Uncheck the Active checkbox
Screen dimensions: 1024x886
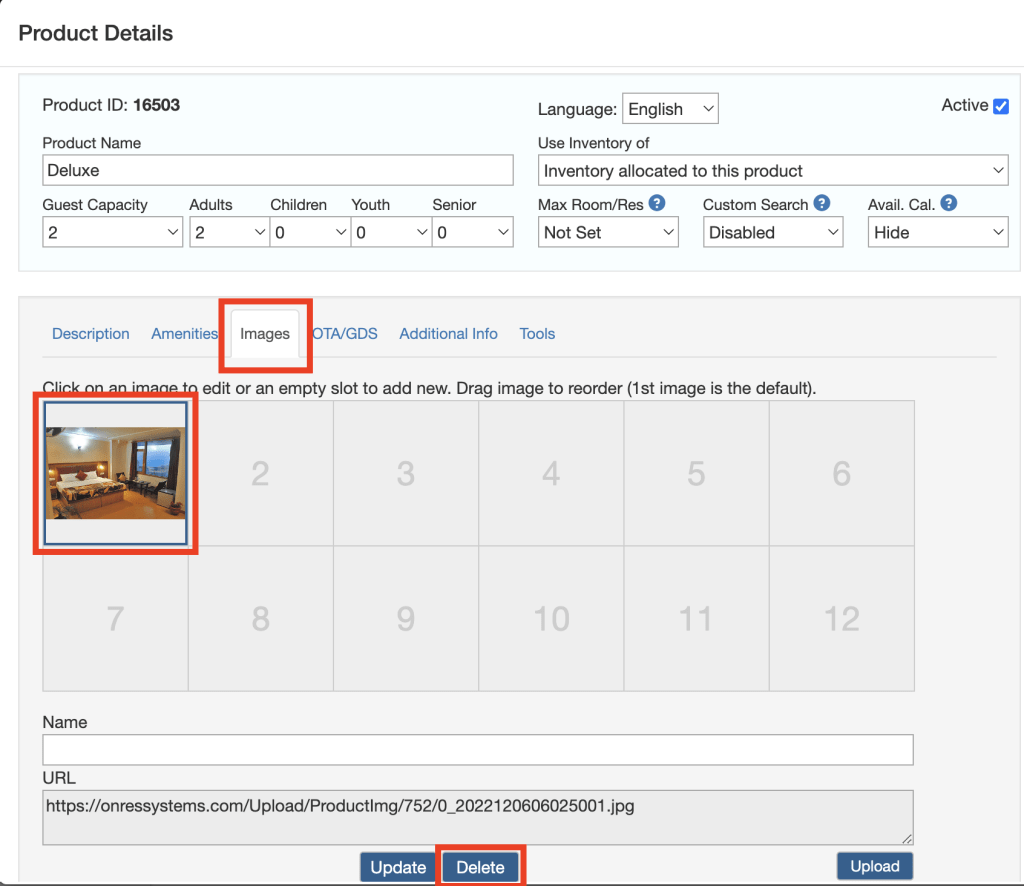click(x=1000, y=106)
